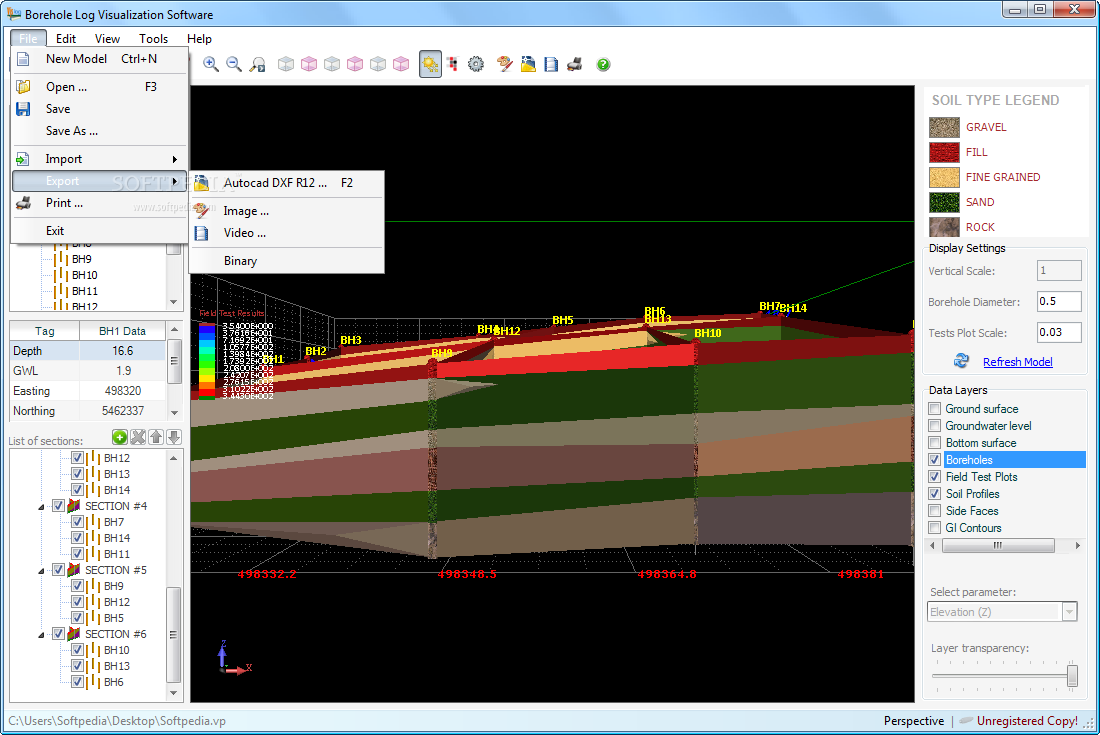Viewport: 1100px width, 735px height.
Task: Click the Easting value 498320
Action: (x=123, y=391)
